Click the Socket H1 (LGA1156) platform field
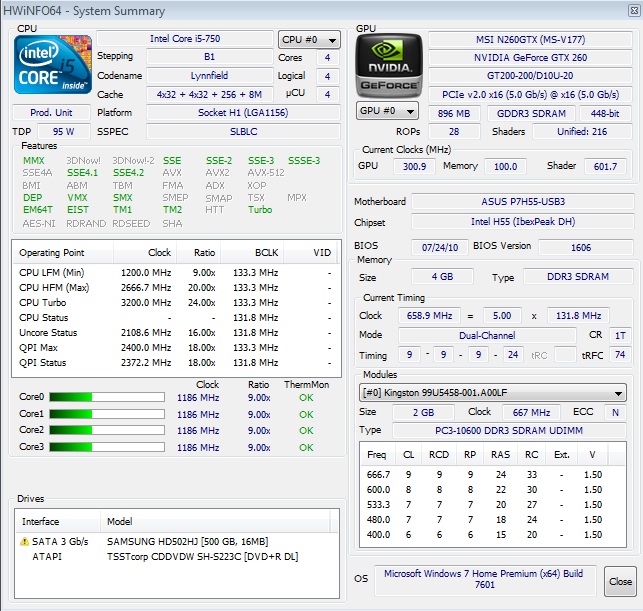This screenshot has height=611, width=643. [243, 113]
